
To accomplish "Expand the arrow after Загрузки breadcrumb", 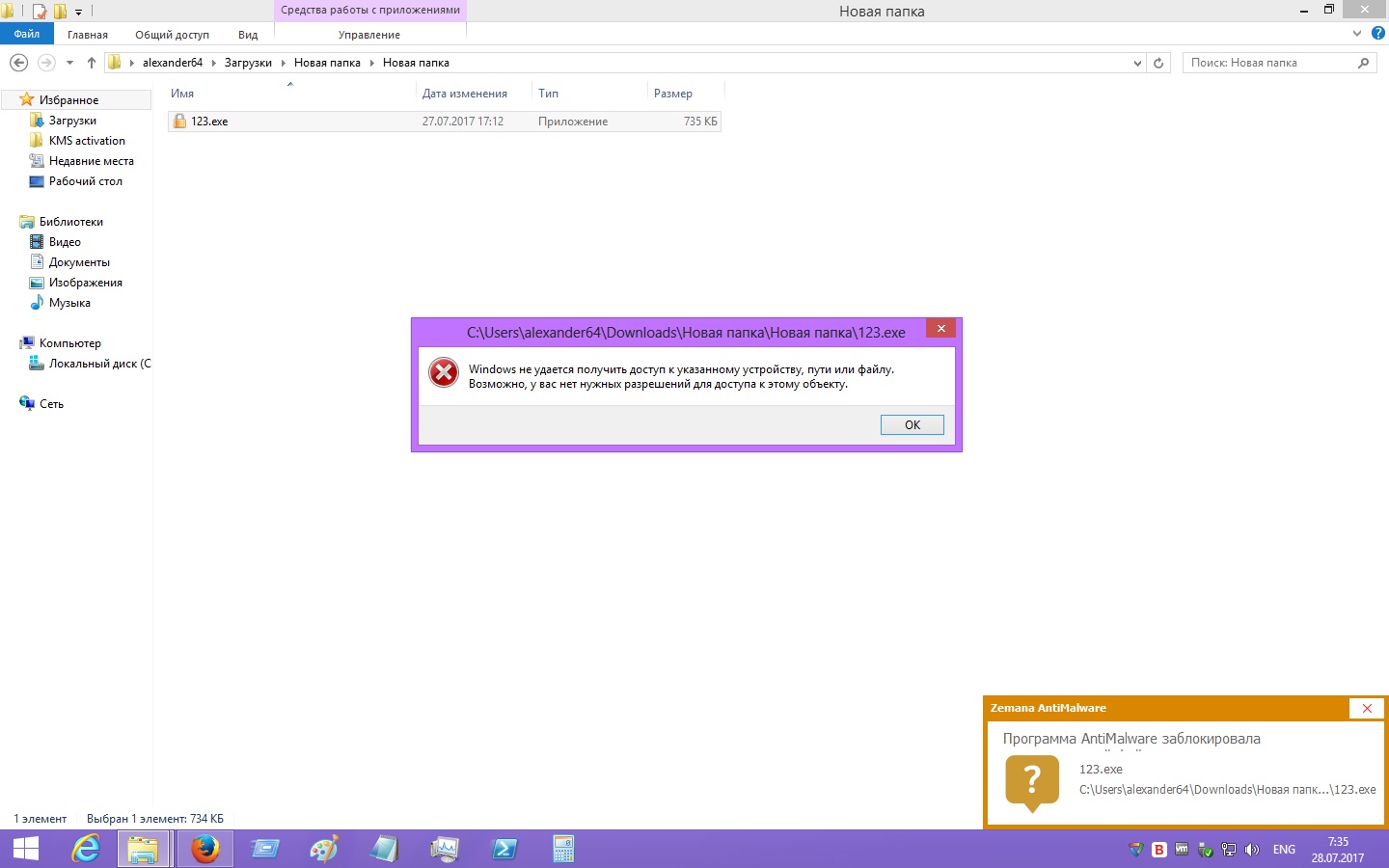I will pyautogui.click(x=284, y=63).
